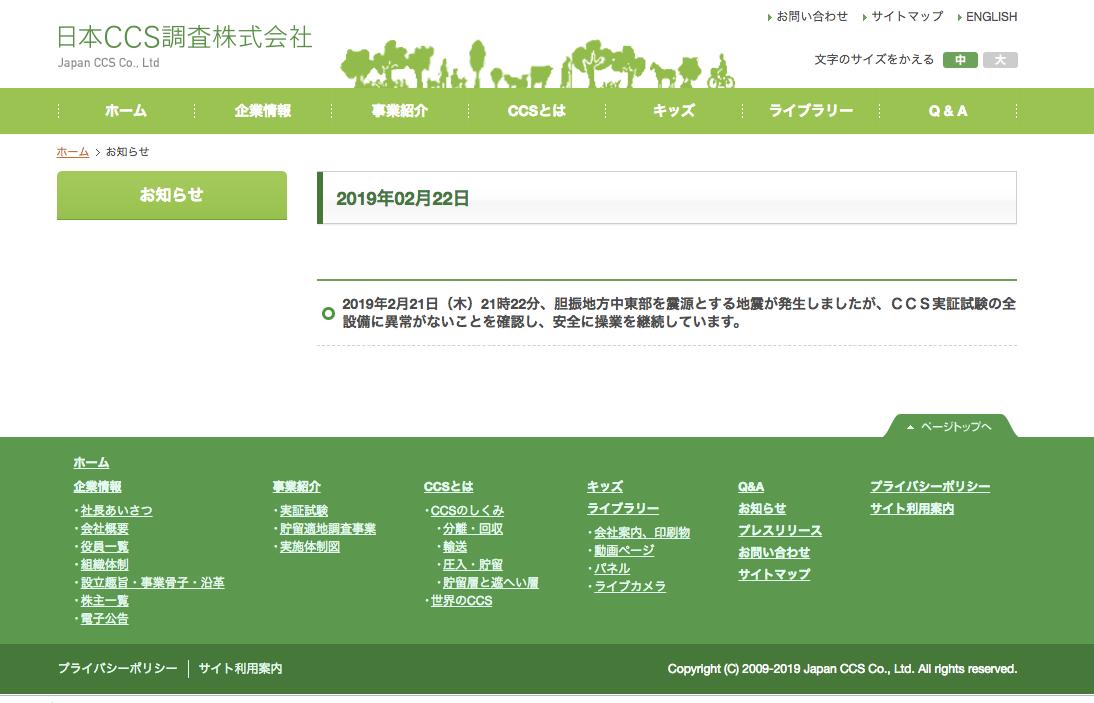Open the 社長あいさつ footer link
The image size is (1094, 703).
[116, 511]
